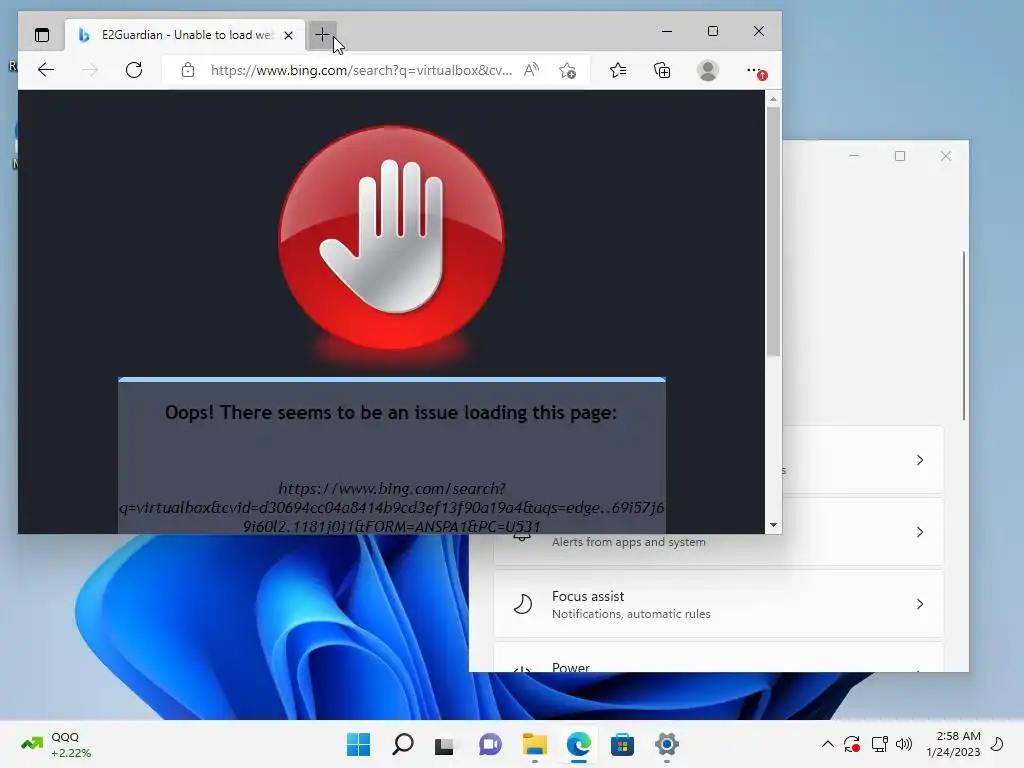View site information lock icon
Viewport: 1024px width, 768px height.
[188, 70]
